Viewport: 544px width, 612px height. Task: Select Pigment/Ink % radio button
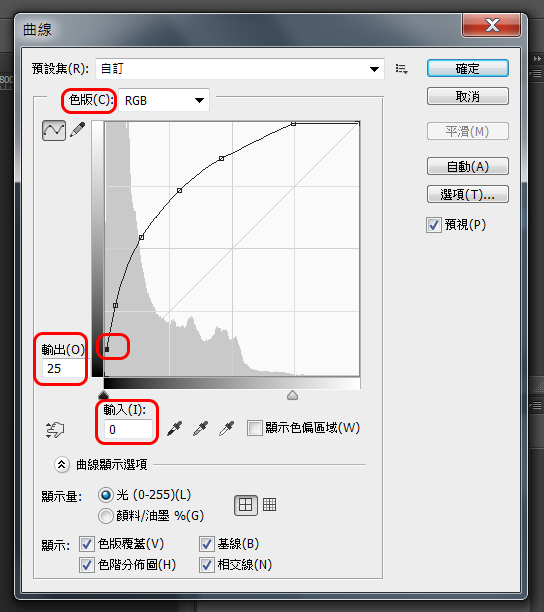105,516
